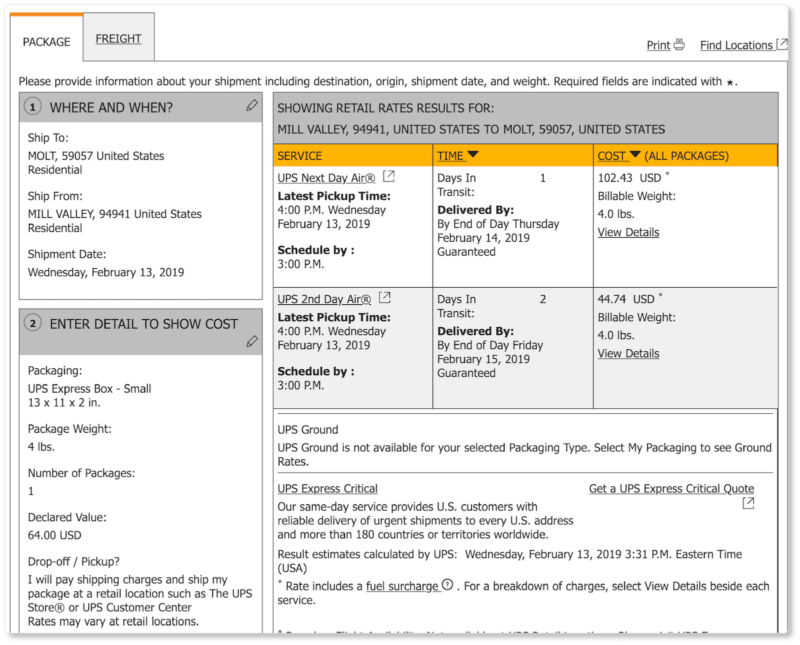800x645 pixels.
Task: Open the fuel surcharge info question mark icon
Action: tap(447, 585)
